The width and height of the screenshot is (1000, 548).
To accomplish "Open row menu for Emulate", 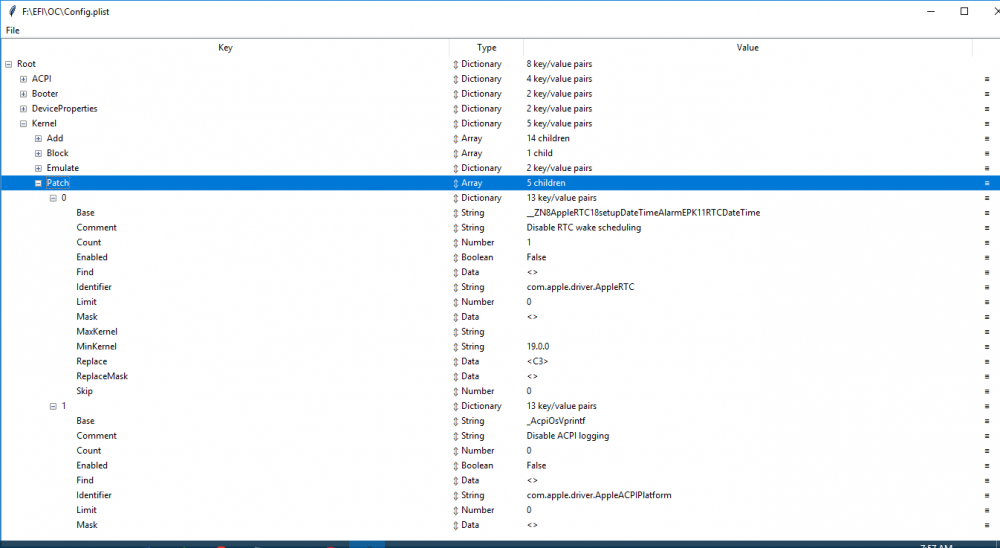I will click(987, 168).
